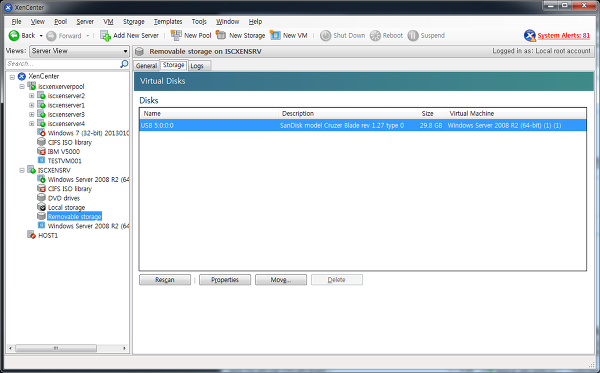Click the Add New Server icon
The width and height of the screenshot is (600, 373).
click(105, 36)
